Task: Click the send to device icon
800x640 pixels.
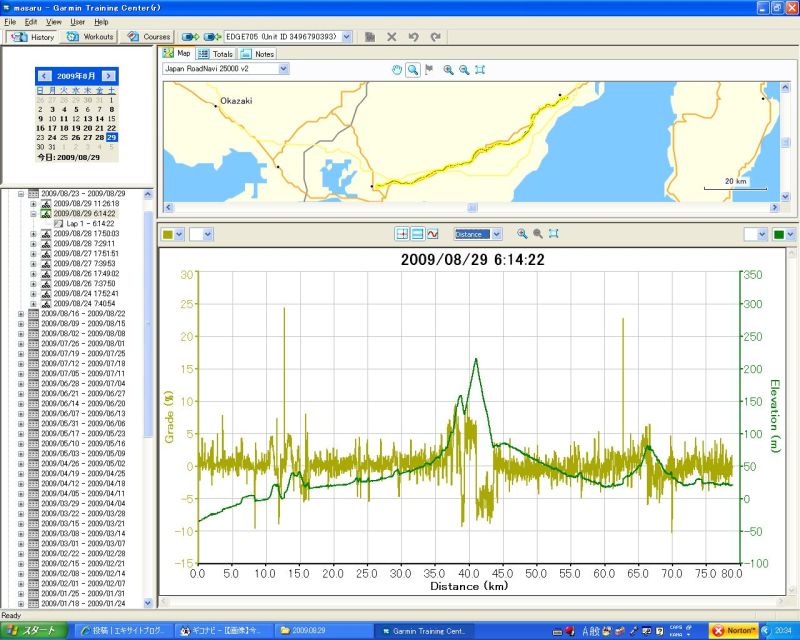Action: click(190, 37)
